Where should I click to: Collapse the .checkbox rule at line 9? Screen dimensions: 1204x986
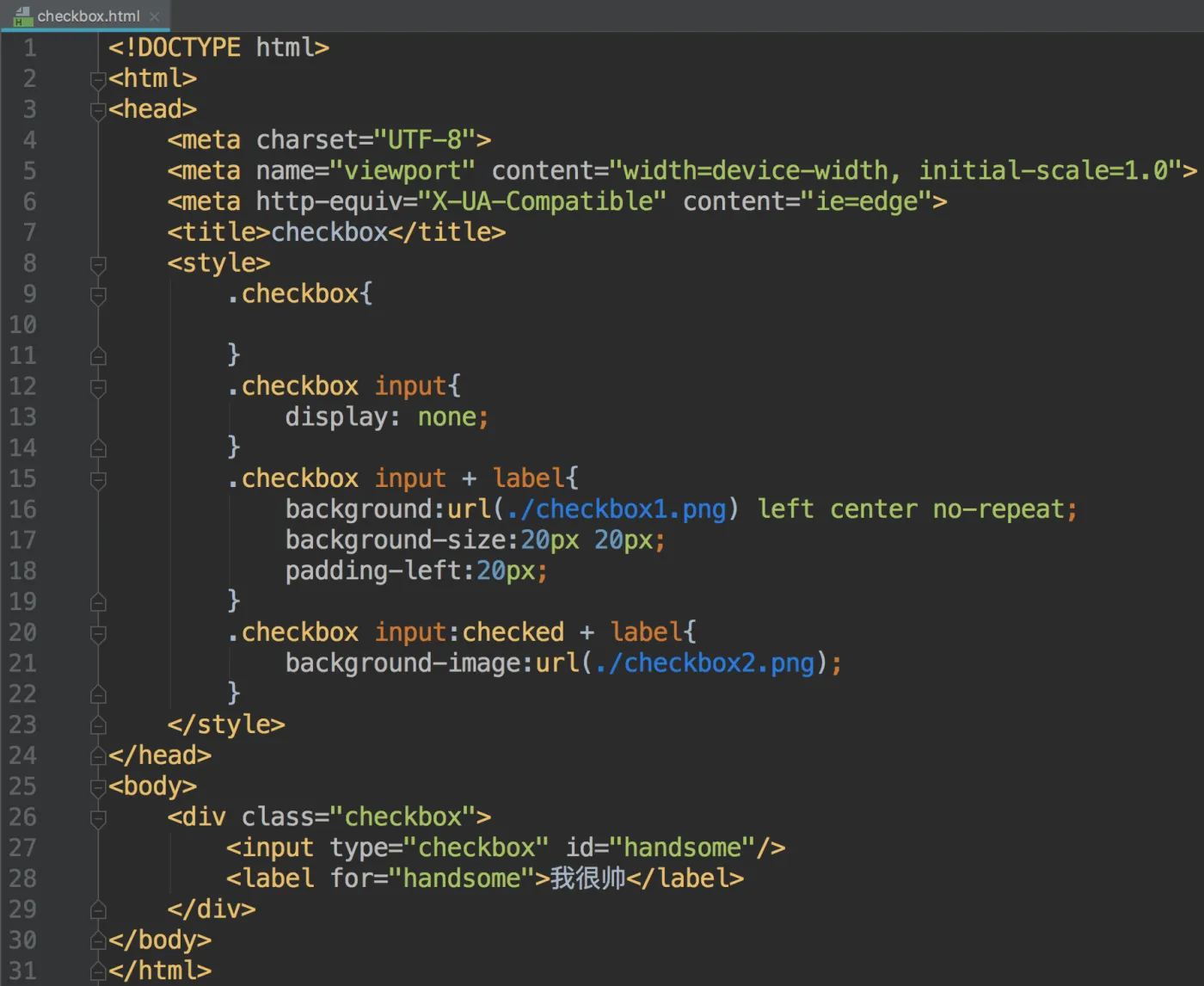pyautogui.click(x=97, y=296)
